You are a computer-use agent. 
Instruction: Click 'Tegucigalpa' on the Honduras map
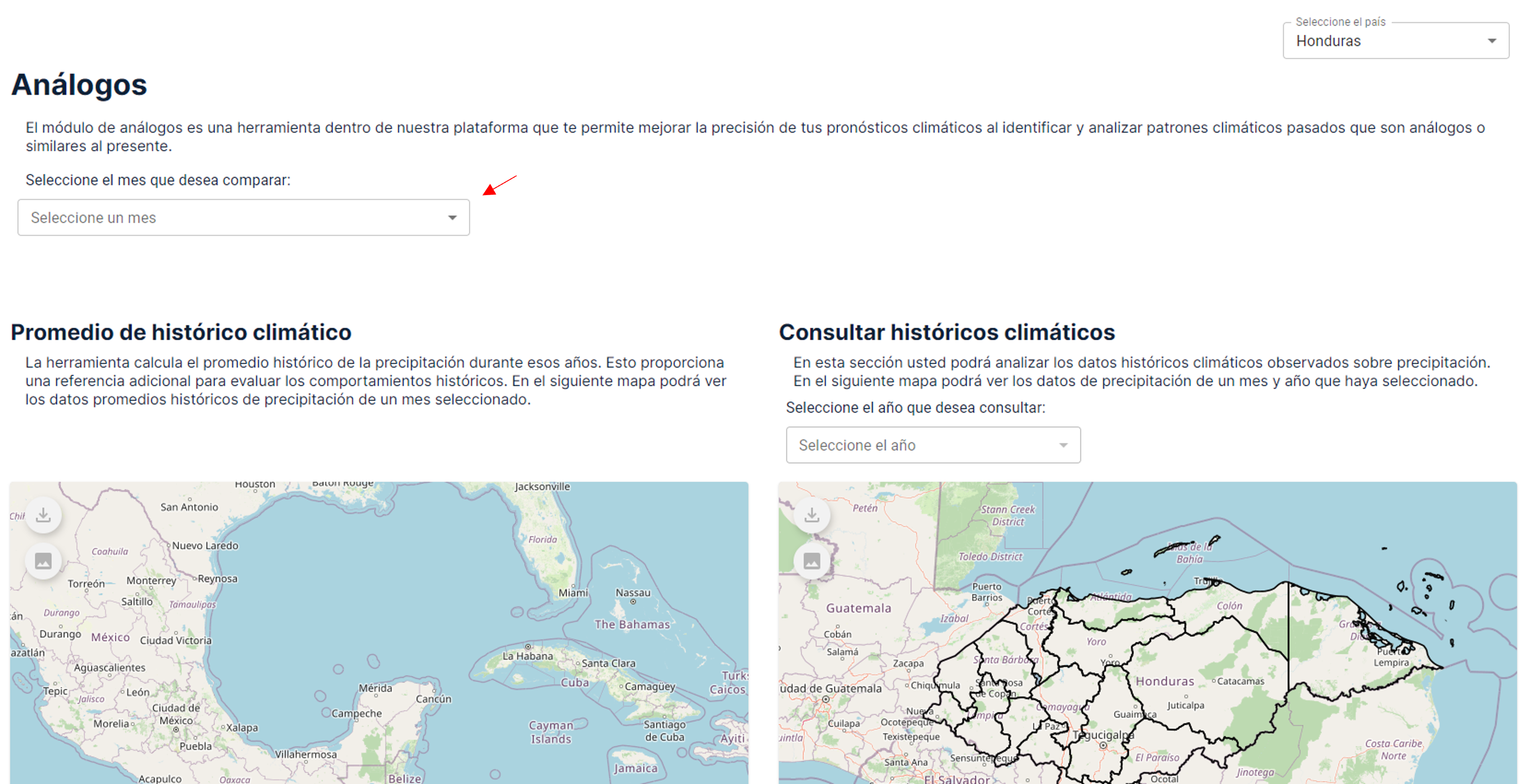1103,735
